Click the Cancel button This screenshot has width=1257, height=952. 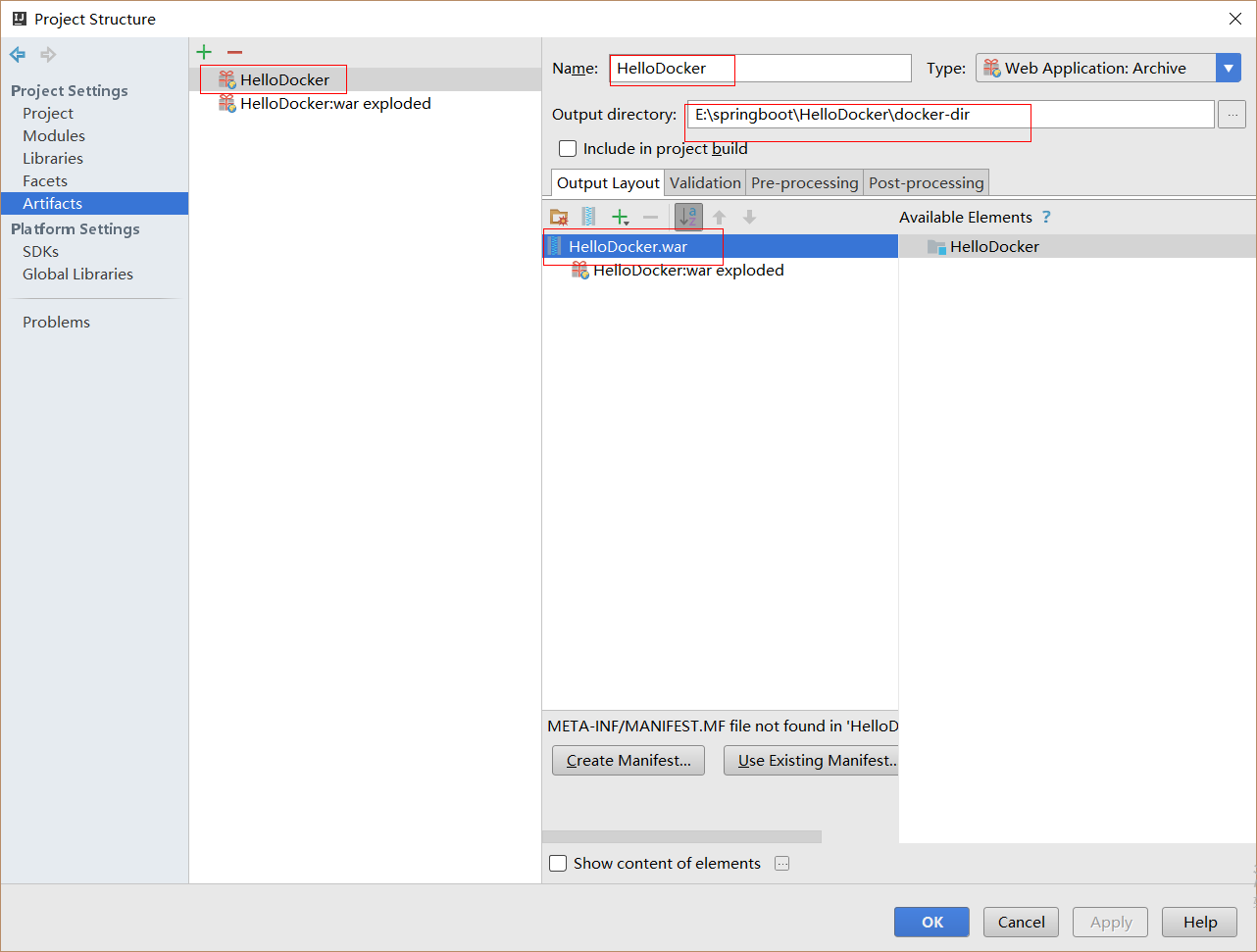1021,922
